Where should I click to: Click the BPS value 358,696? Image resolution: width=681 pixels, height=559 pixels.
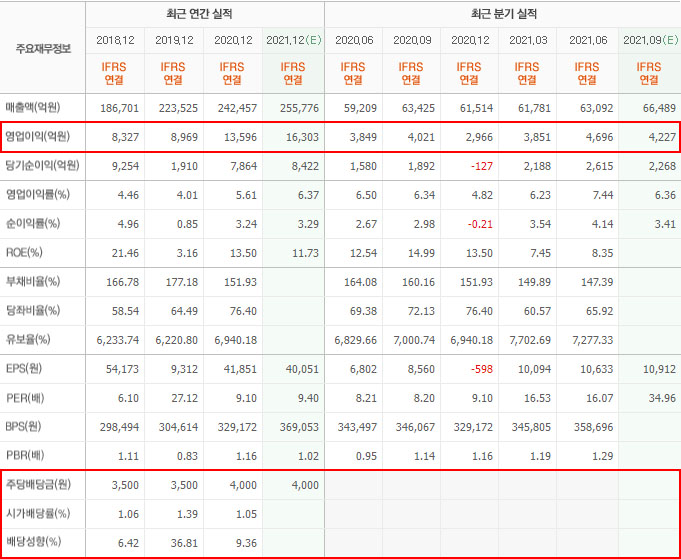(x=593, y=427)
